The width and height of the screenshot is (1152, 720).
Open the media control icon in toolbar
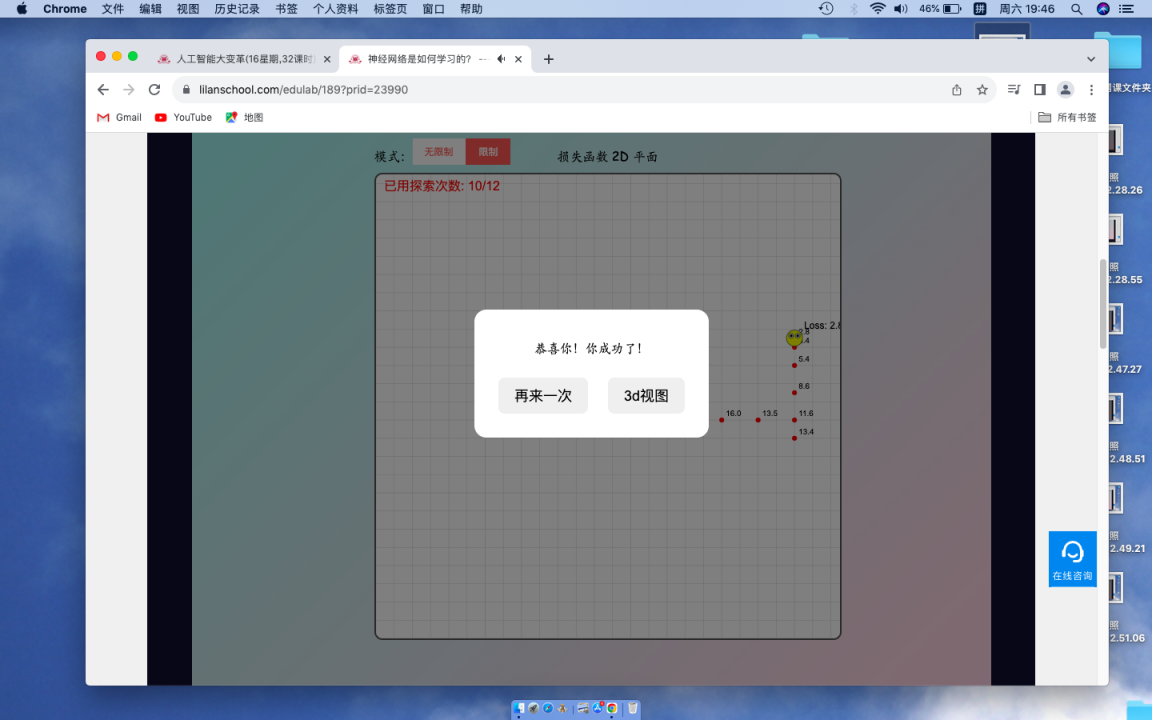point(1014,90)
